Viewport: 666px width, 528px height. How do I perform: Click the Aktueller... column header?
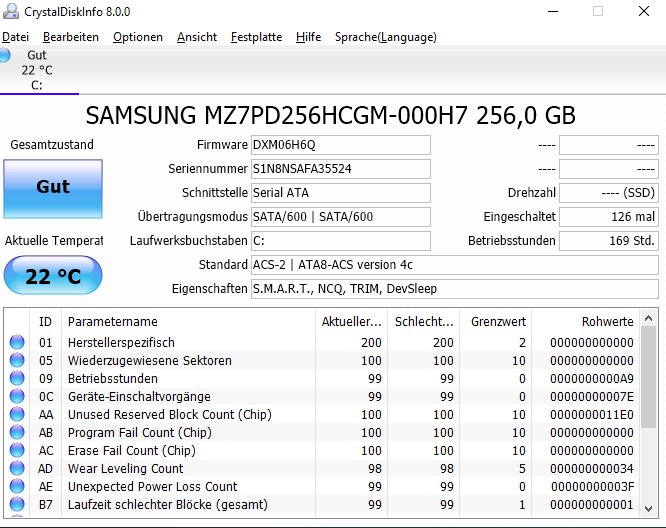click(x=352, y=322)
